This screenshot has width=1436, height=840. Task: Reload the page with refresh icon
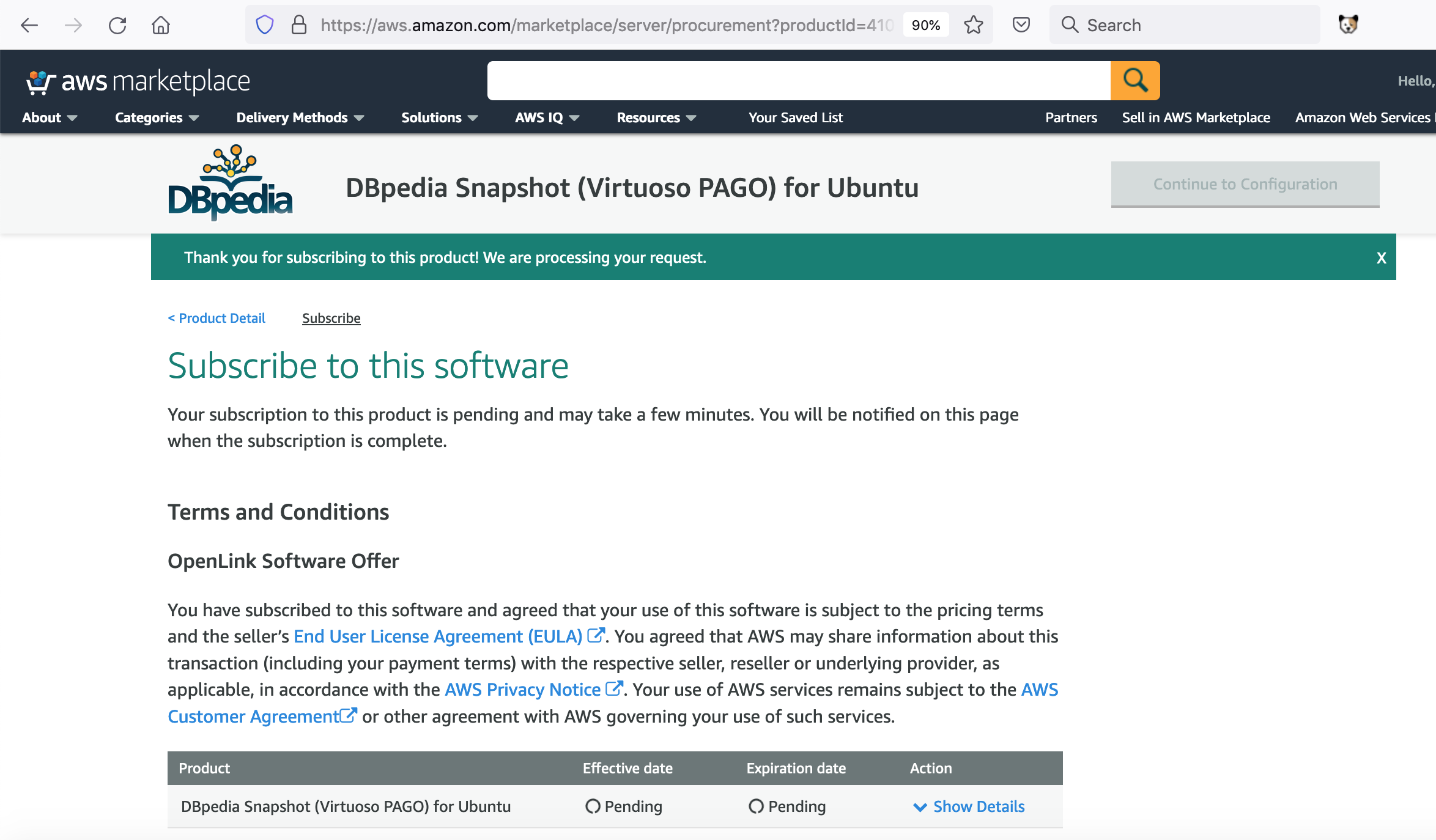point(117,25)
